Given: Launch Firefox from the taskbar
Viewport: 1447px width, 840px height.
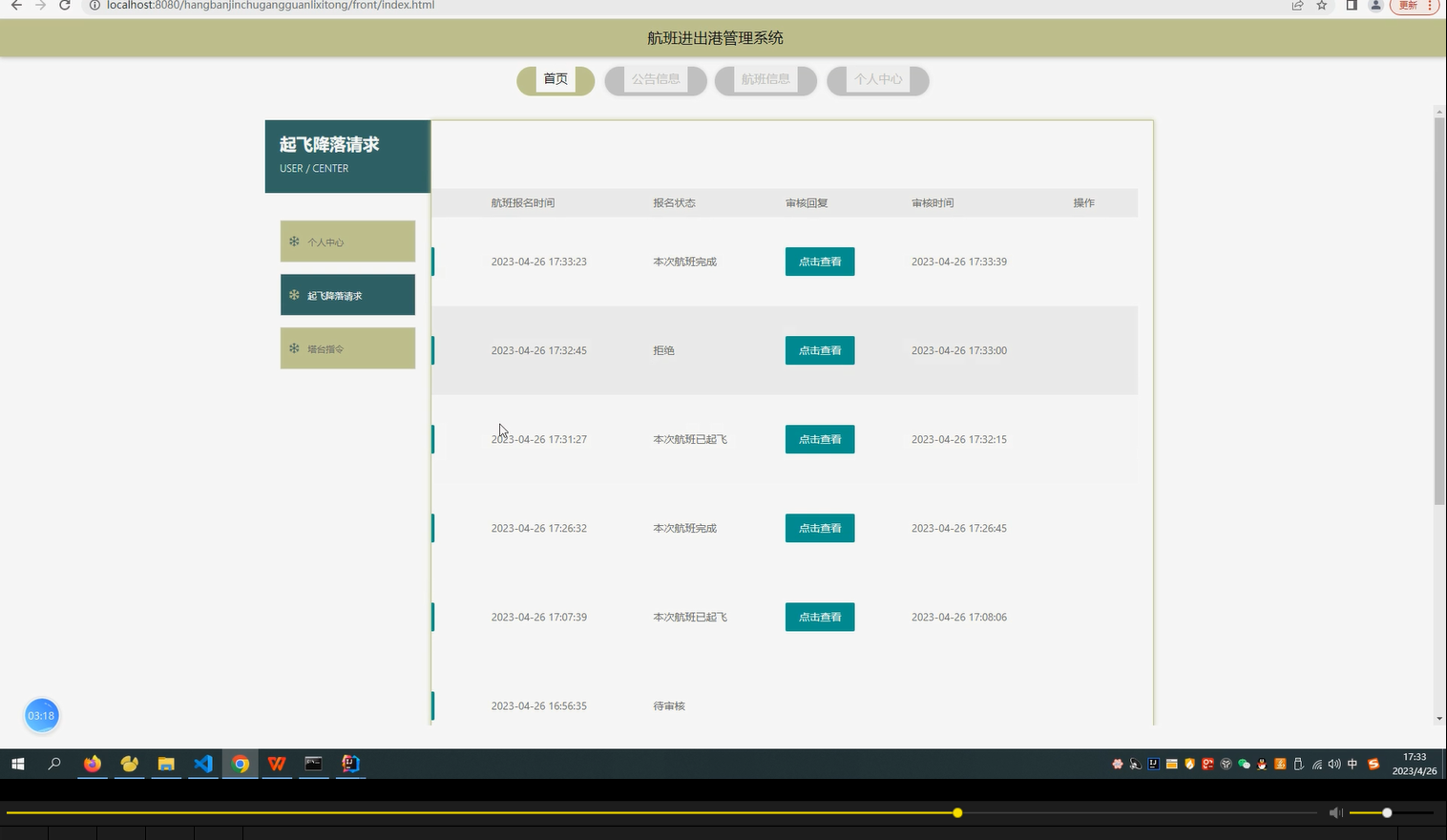Looking at the screenshot, I should [x=92, y=764].
